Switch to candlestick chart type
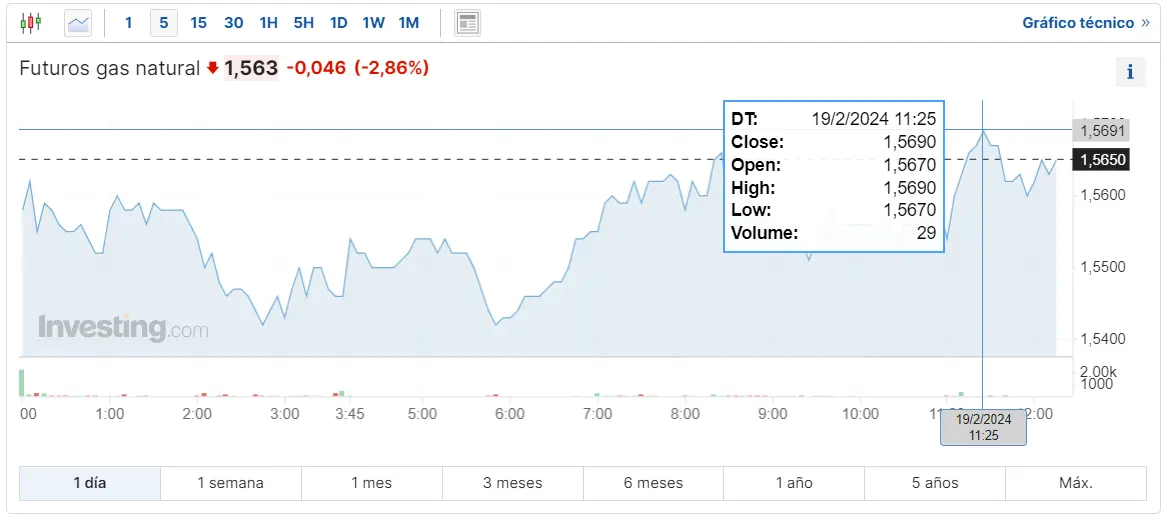1171x525 pixels. (32, 22)
